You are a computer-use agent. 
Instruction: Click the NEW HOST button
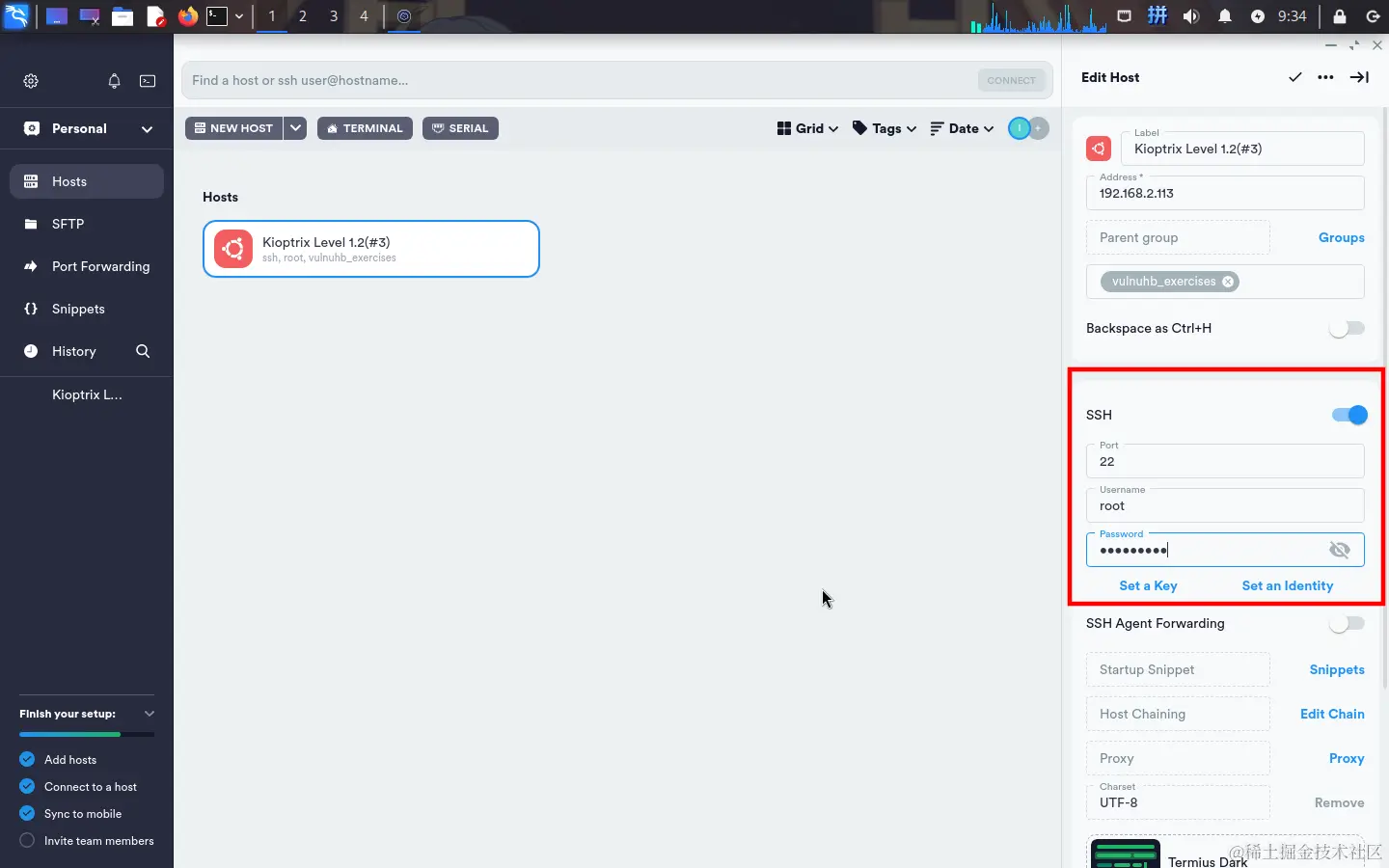tap(234, 128)
